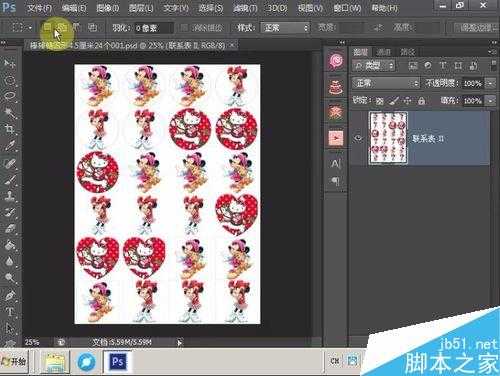The height and width of the screenshot is (376, 500).
Task: Expand the toolbox double-arrow at top
Action: point(4,43)
